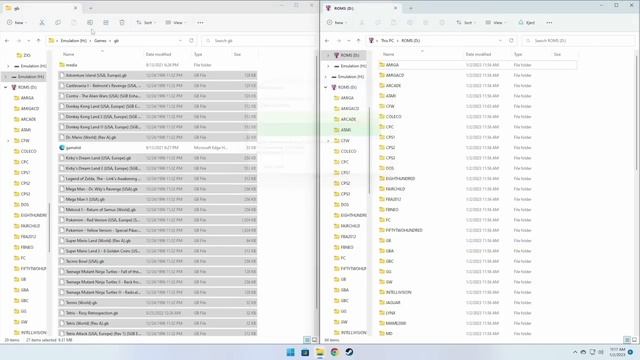The height and width of the screenshot is (360, 640).
Task: Refresh the ROMS (D:) window
Action: 511,41
